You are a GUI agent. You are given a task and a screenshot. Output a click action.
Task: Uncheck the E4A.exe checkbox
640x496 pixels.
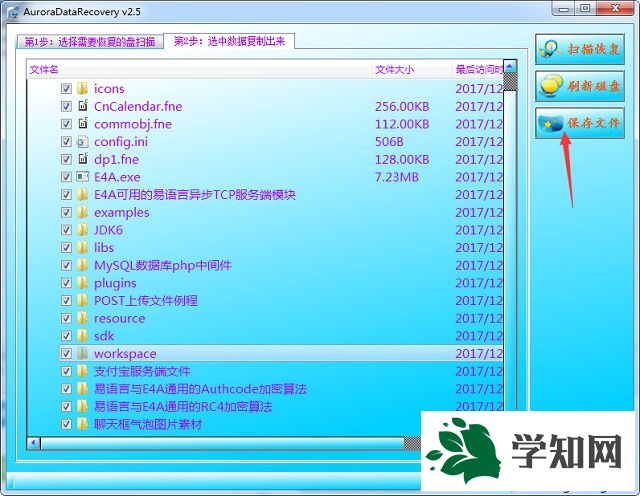pyautogui.click(x=66, y=177)
